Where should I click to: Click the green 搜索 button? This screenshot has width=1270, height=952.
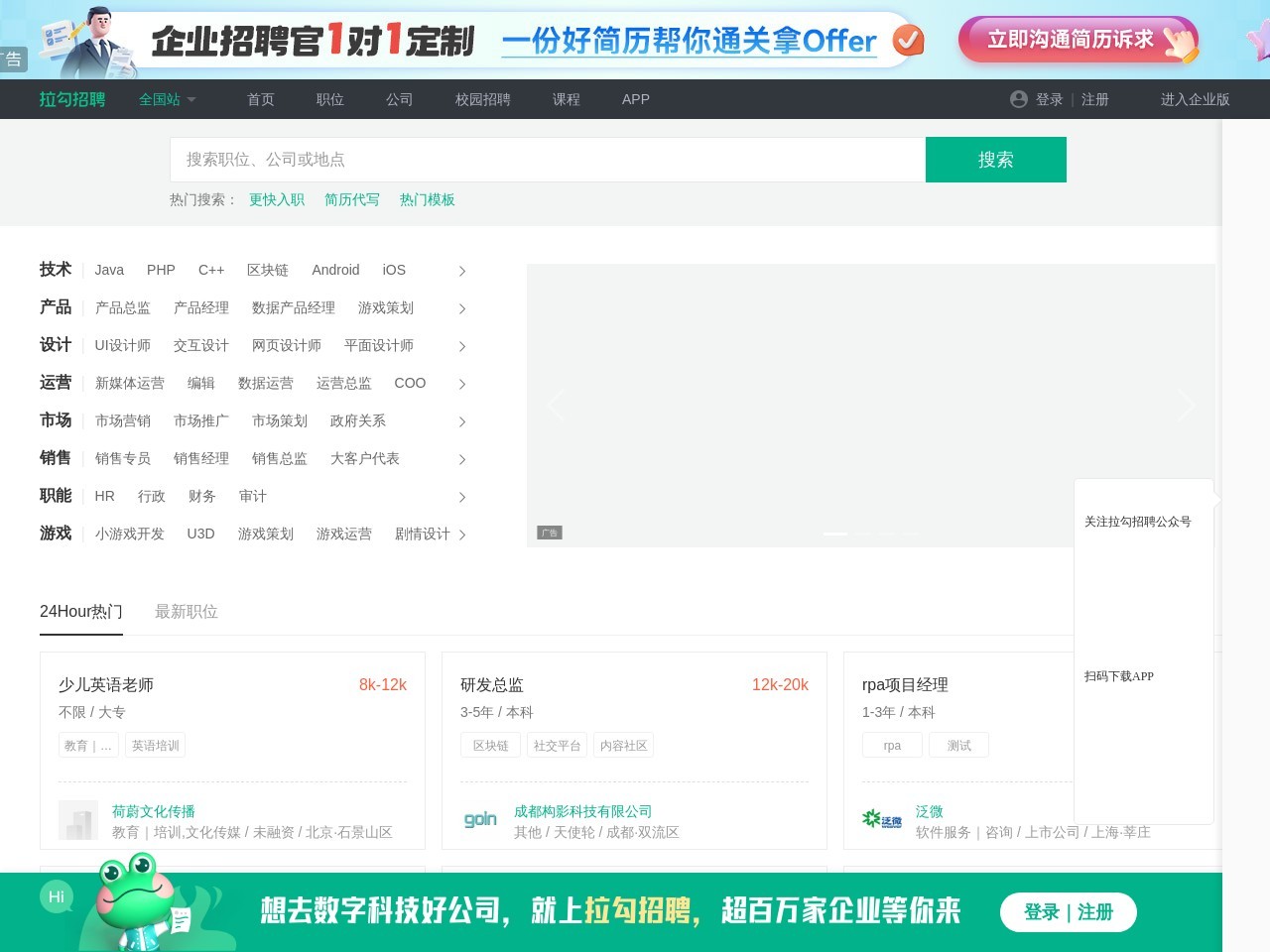pos(996,160)
